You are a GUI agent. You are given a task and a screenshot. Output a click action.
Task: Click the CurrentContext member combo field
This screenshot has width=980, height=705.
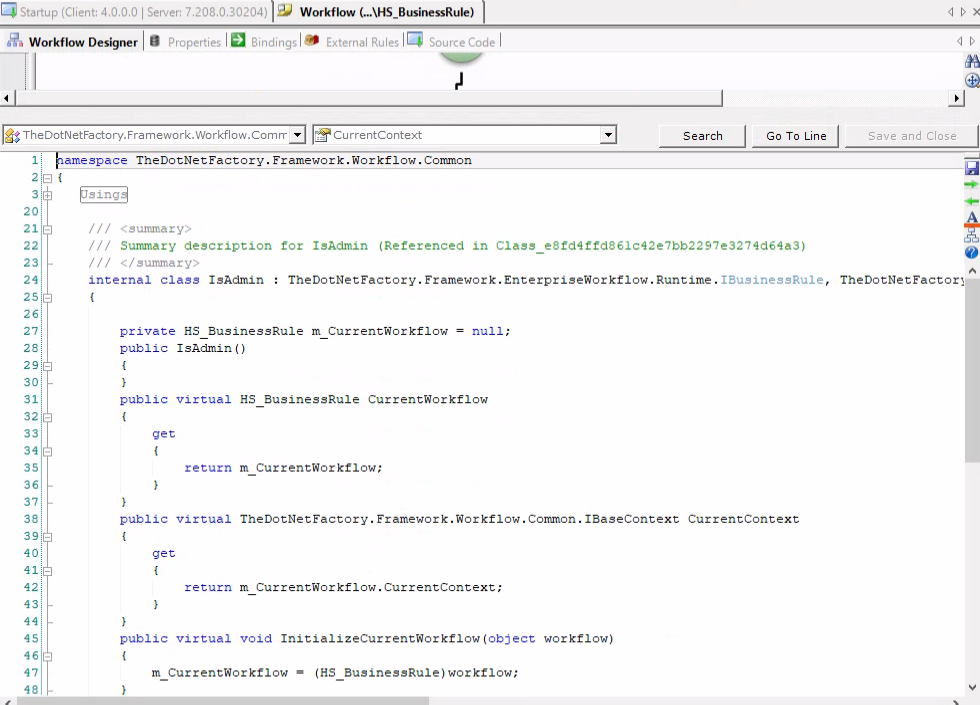pyautogui.click(x=465, y=135)
